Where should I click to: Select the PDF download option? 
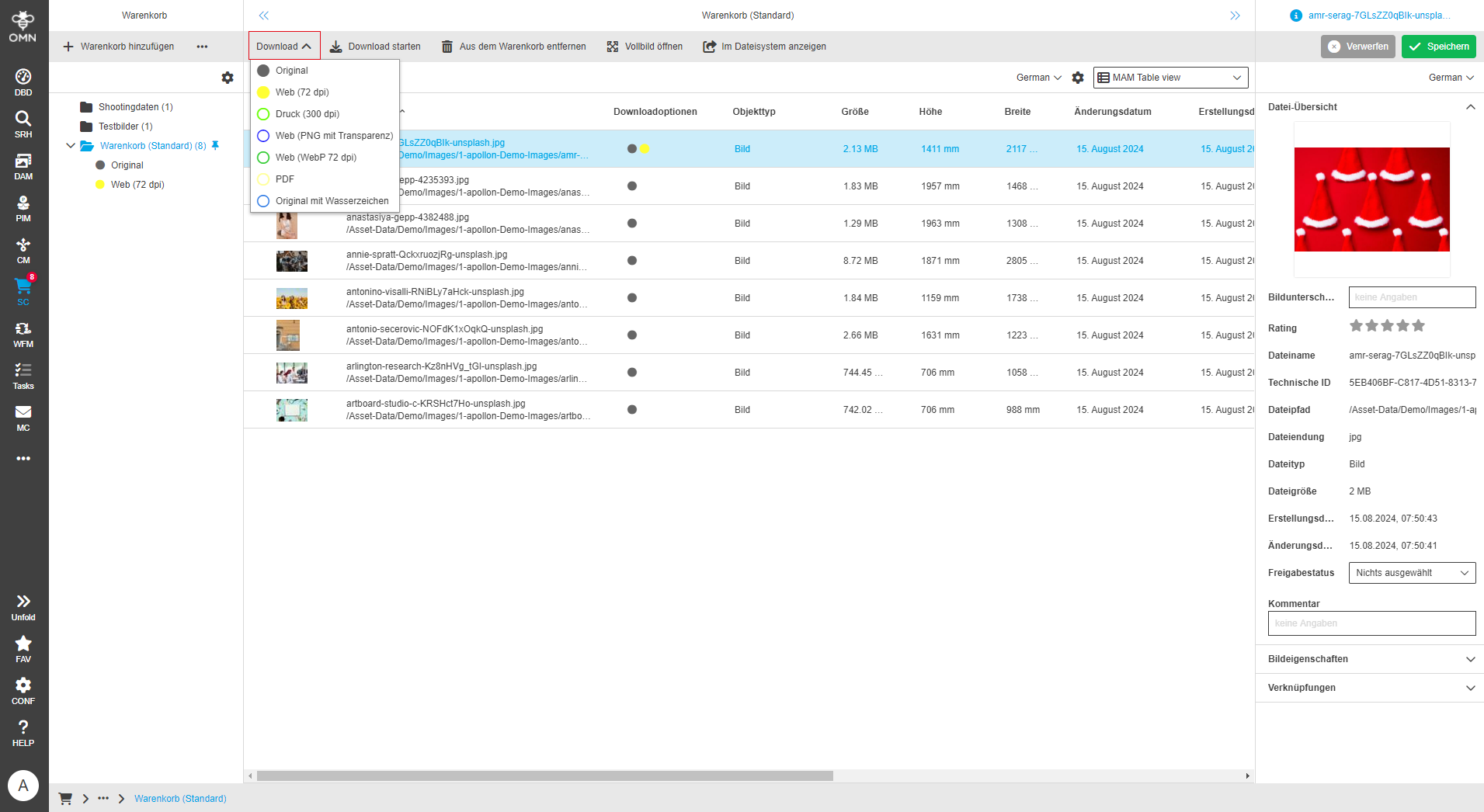click(x=285, y=179)
